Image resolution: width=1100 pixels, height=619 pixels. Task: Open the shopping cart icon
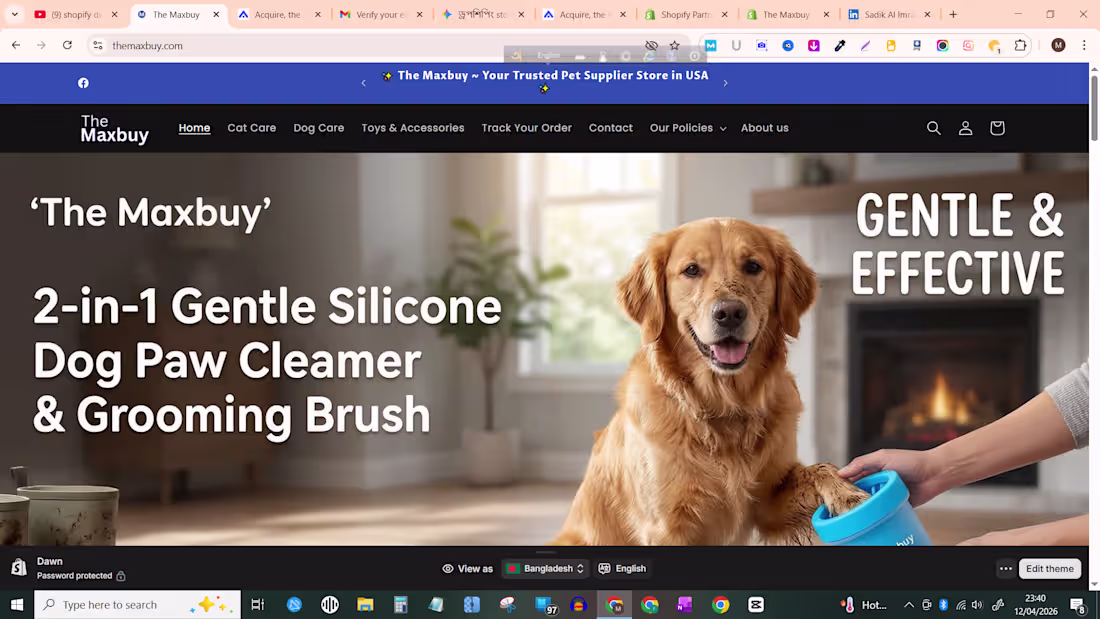coord(997,128)
